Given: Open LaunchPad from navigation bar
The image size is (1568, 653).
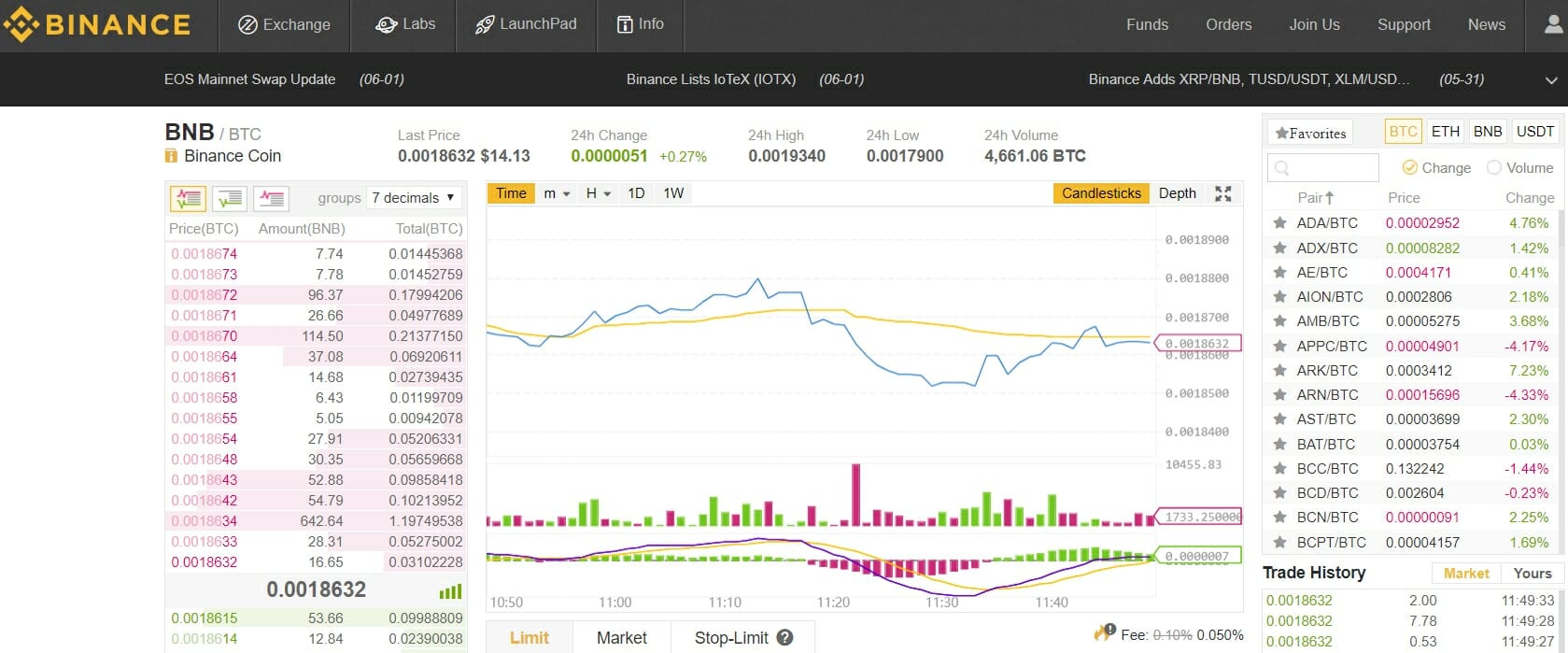Looking at the screenshot, I should pyautogui.click(x=526, y=24).
